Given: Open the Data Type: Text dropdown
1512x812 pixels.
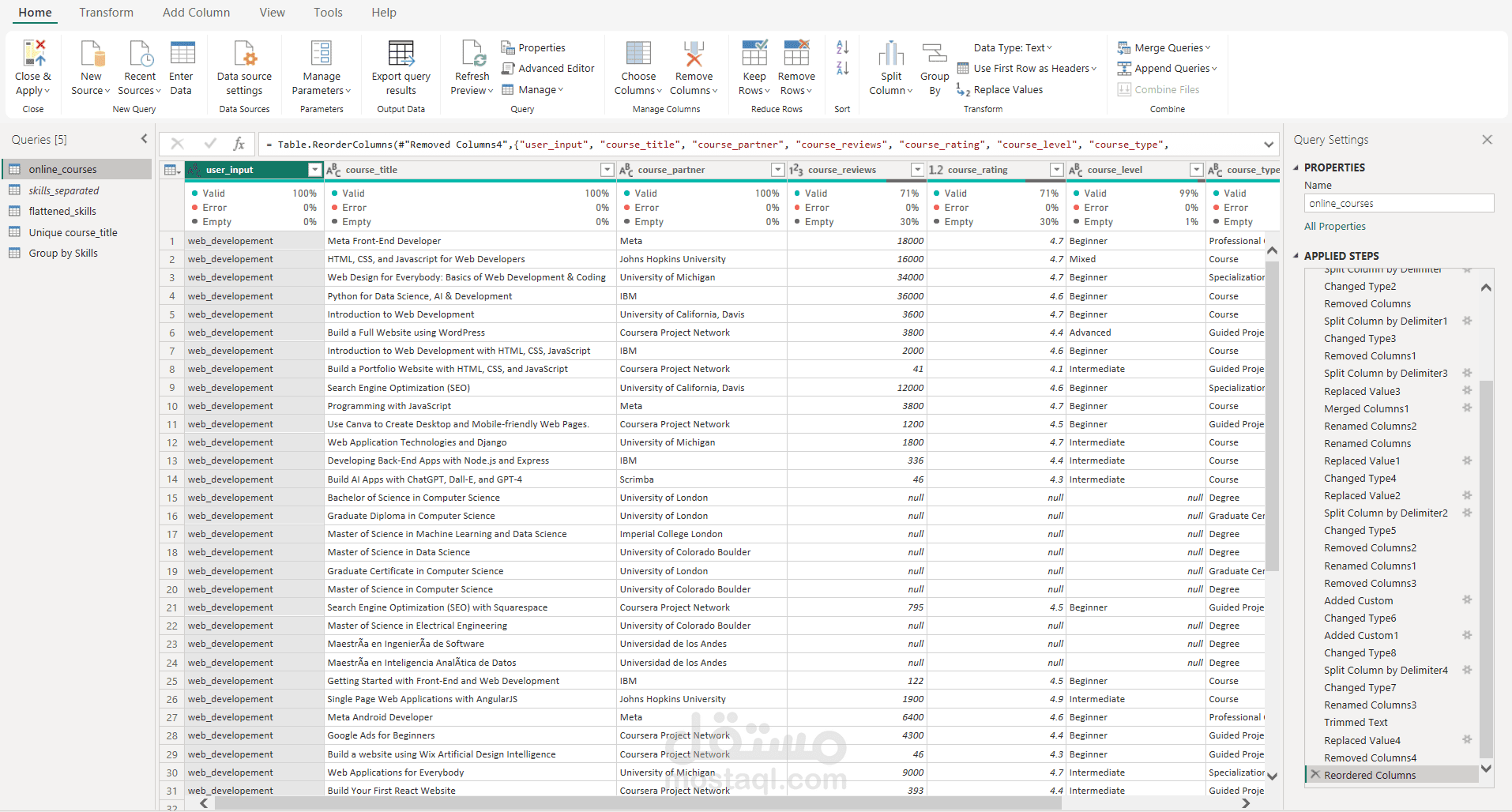Looking at the screenshot, I should coord(1013,47).
